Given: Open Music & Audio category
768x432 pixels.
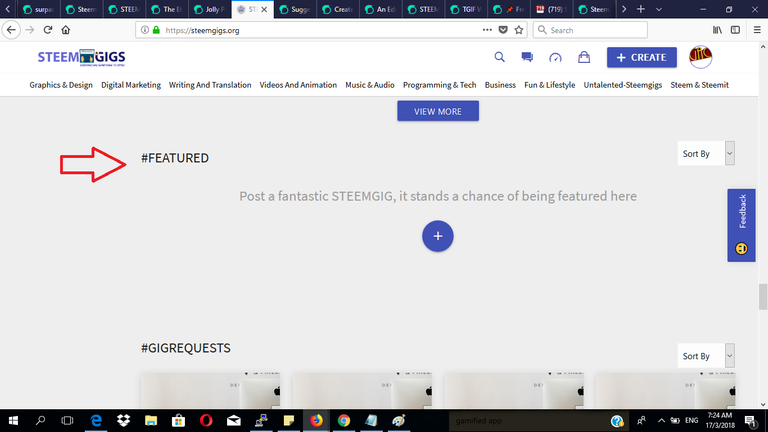Looking at the screenshot, I should tap(370, 85).
